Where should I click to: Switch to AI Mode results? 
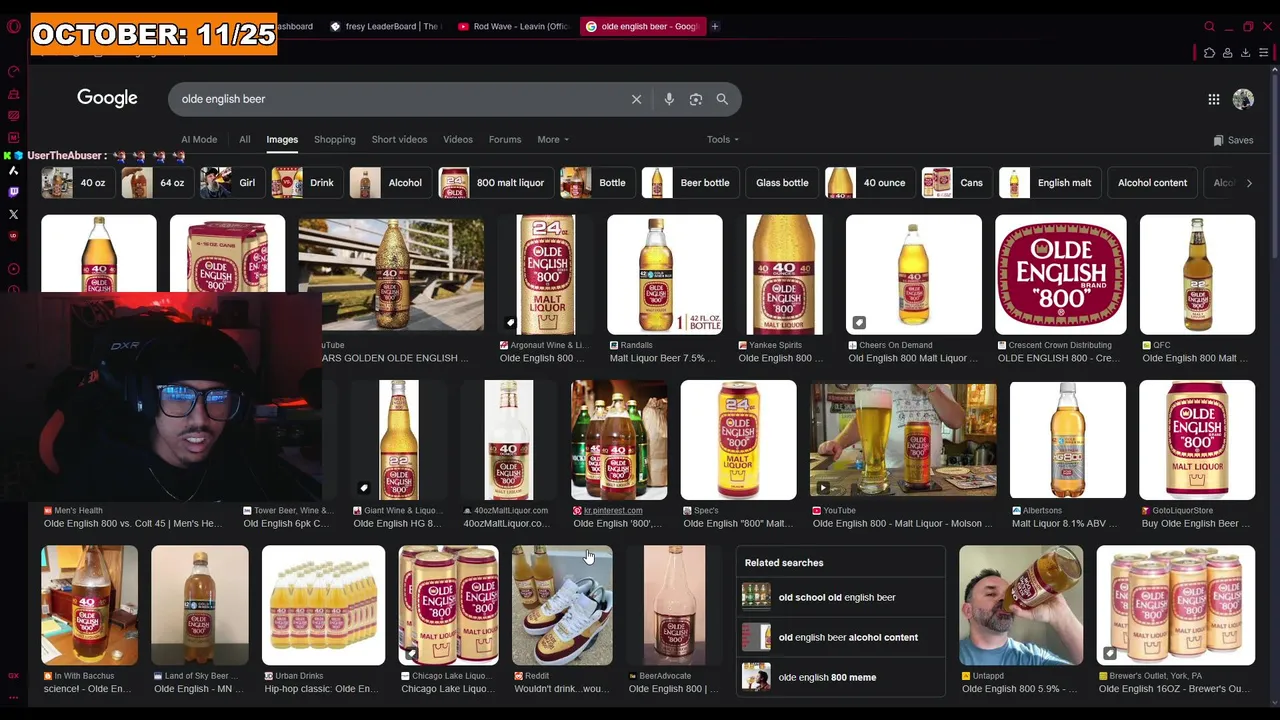tap(199, 139)
